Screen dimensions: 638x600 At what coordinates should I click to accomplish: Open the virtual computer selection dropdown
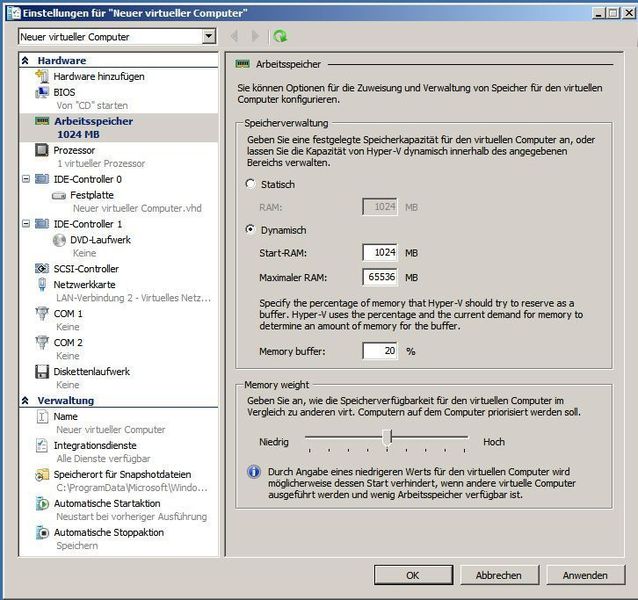[208, 37]
